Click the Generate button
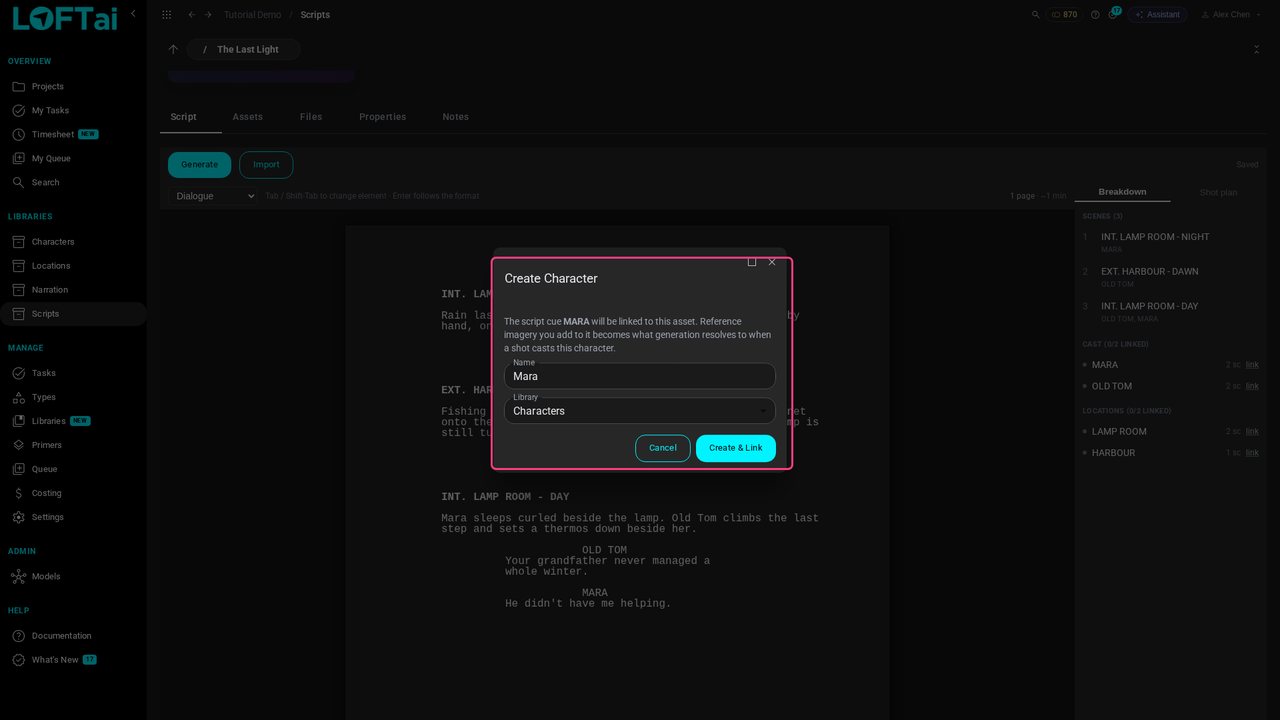Image resolution: width=1280 pixels, height=720 pixels. (199, 165)
